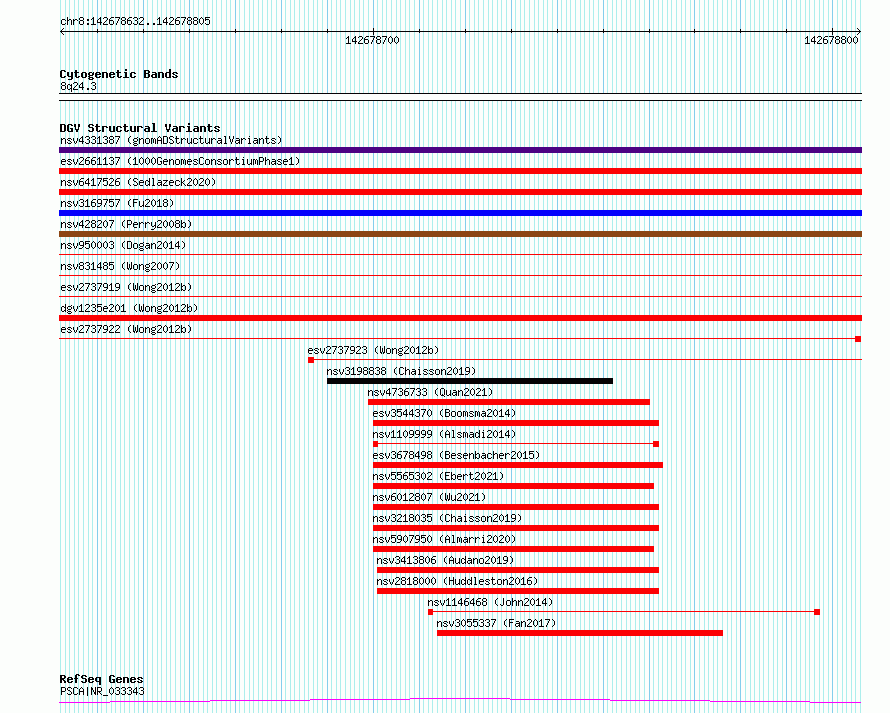Click the esv3678498 Besenbacher2015 label
This screenshot has width=890, height=713.
(x=456, y=455)
